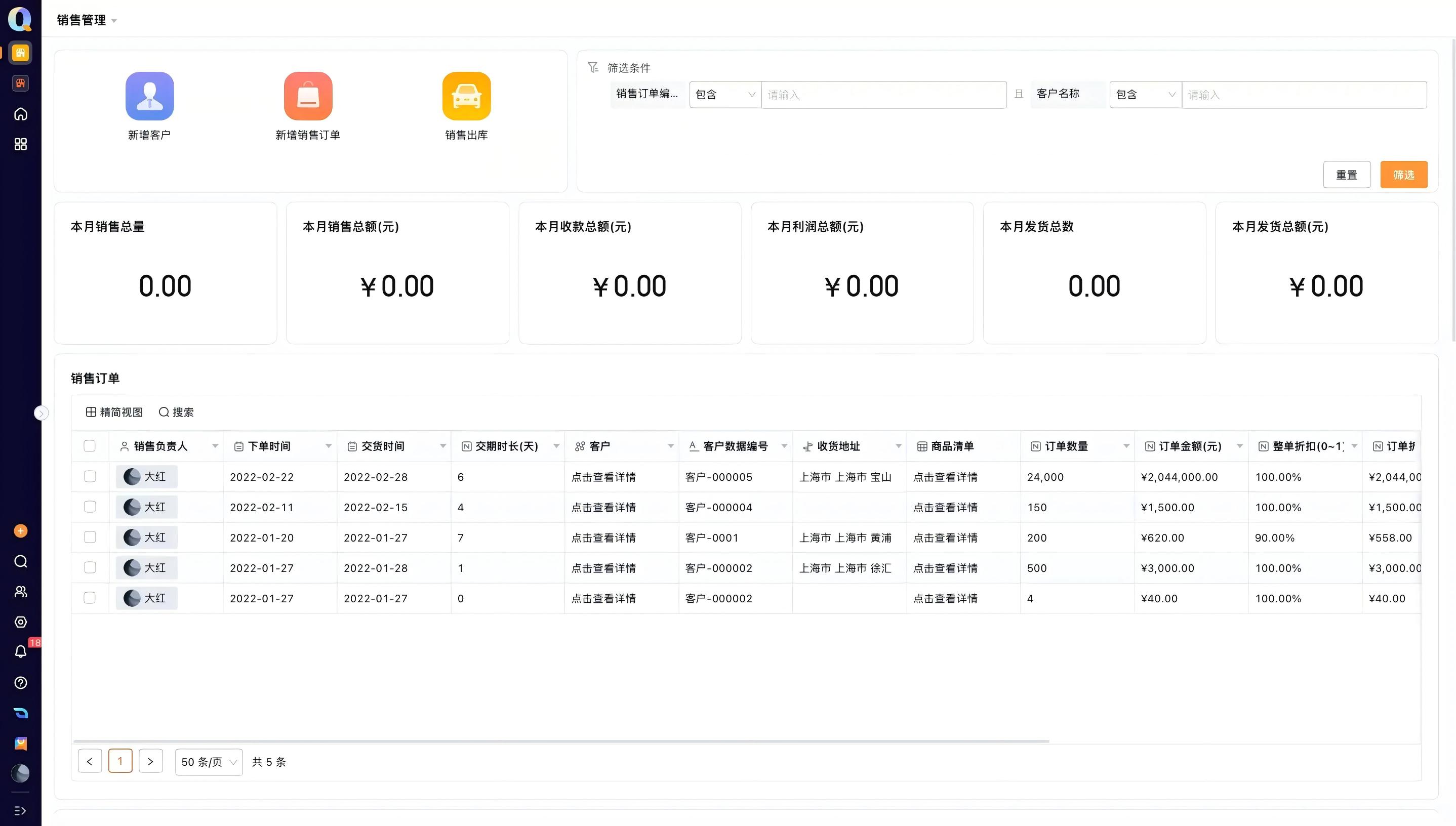Open 50 条/页 page size dropdown
The width and height of the screenshot is (1456, 826).
(209, 762)
